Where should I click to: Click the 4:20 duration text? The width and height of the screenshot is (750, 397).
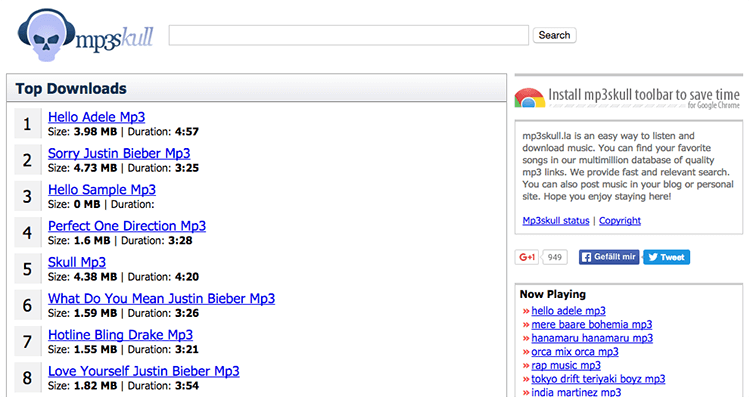click(x=187, y=277)
